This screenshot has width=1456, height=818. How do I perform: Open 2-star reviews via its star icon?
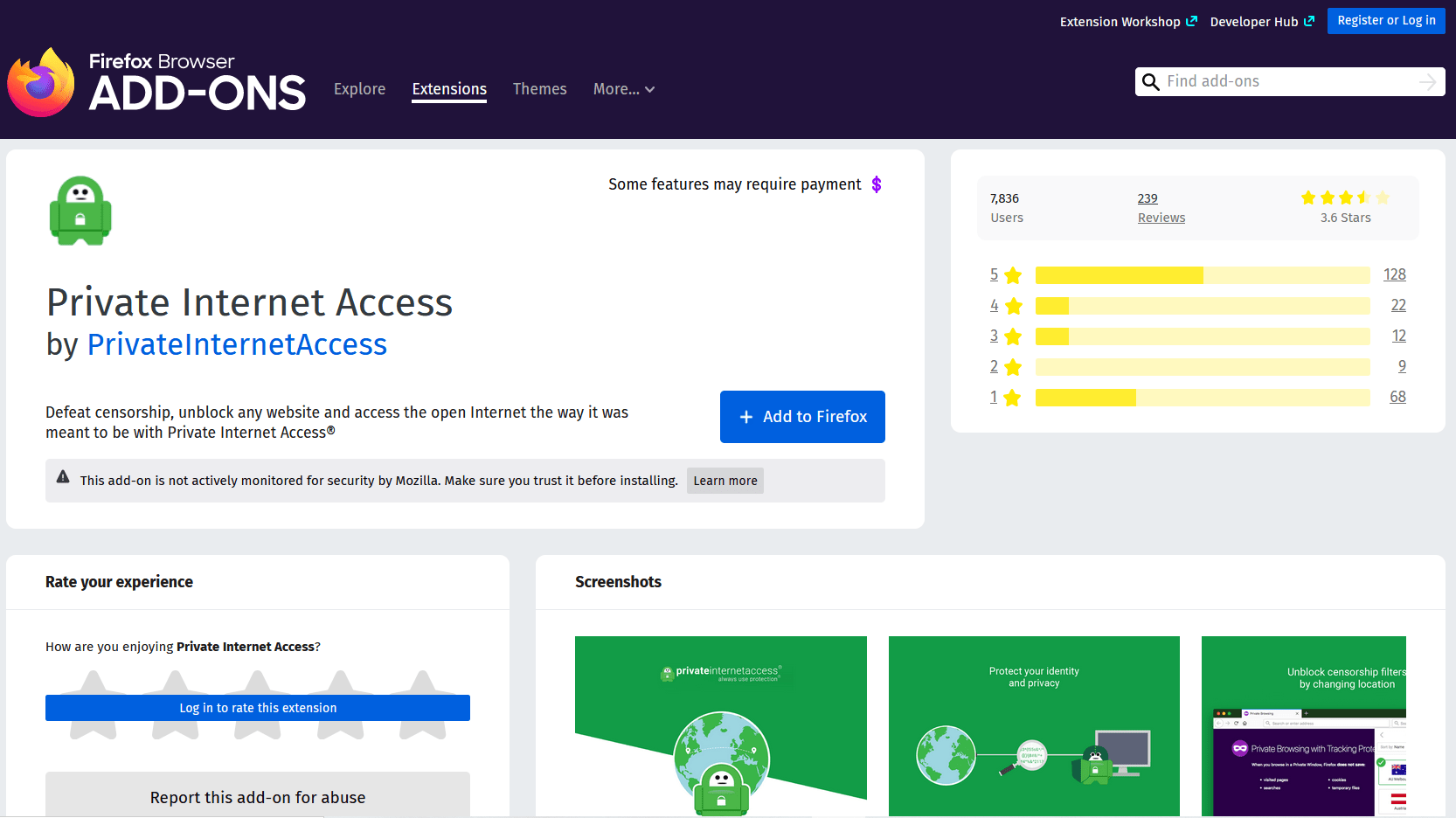1013,367
